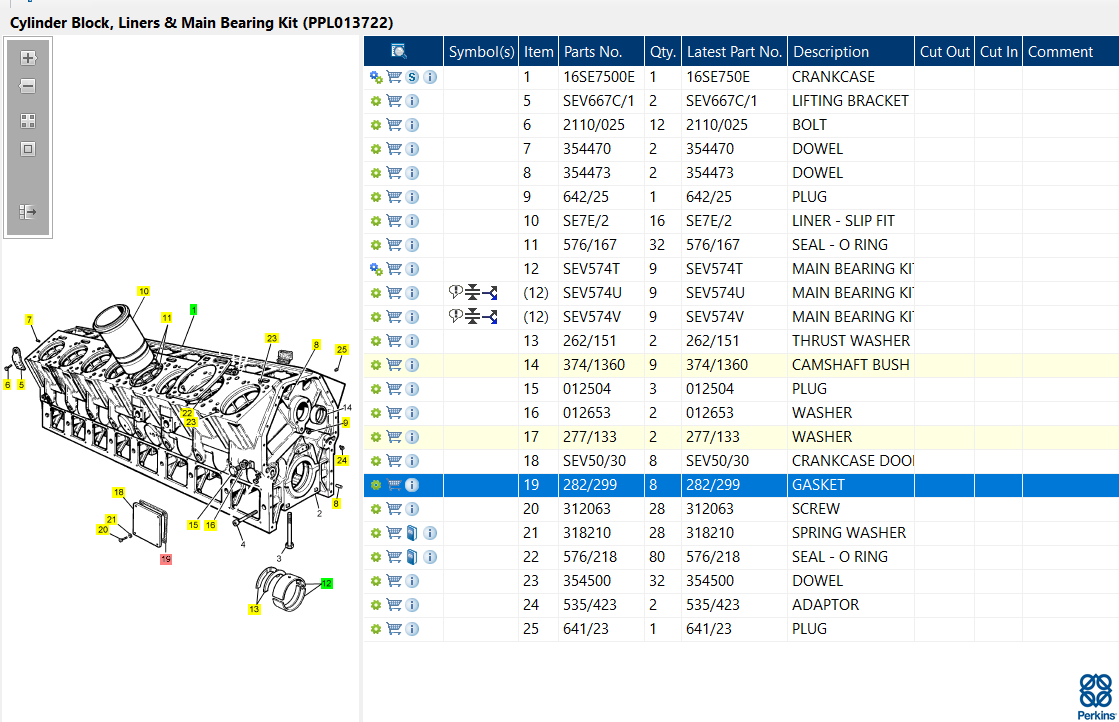
Task: Click the assembly gears icon for SEV574T
Action: (376, 269)
